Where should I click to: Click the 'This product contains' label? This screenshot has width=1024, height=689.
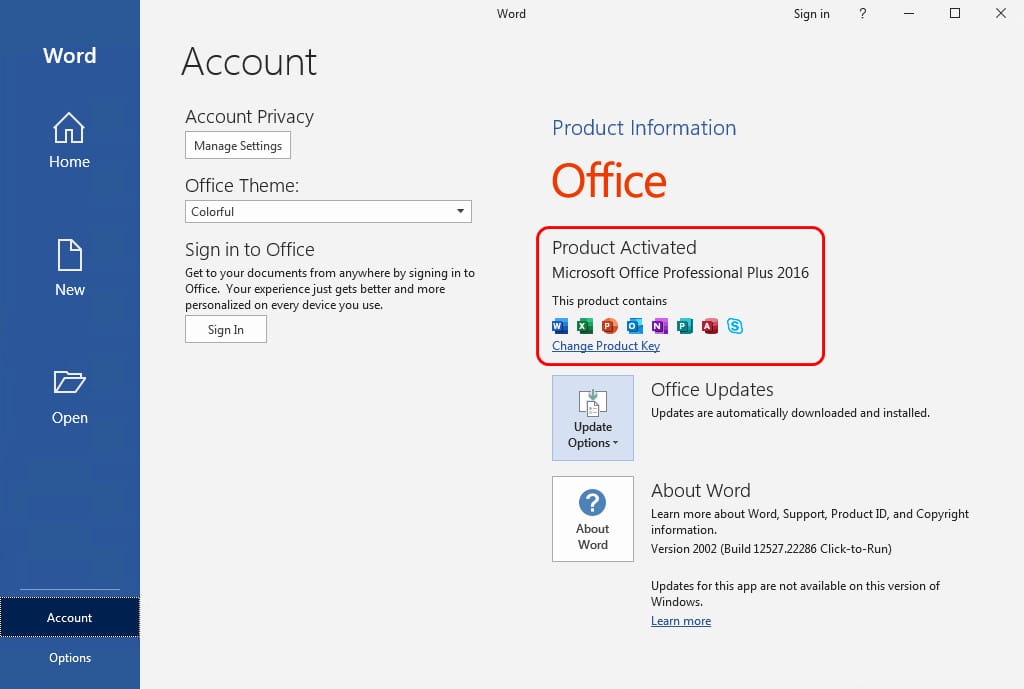pos(609,300)
